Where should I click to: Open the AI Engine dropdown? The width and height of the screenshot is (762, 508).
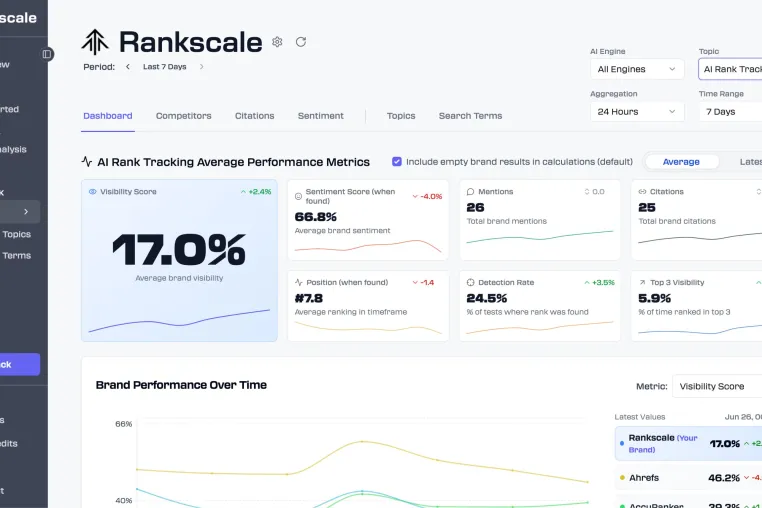coord(637,69)
